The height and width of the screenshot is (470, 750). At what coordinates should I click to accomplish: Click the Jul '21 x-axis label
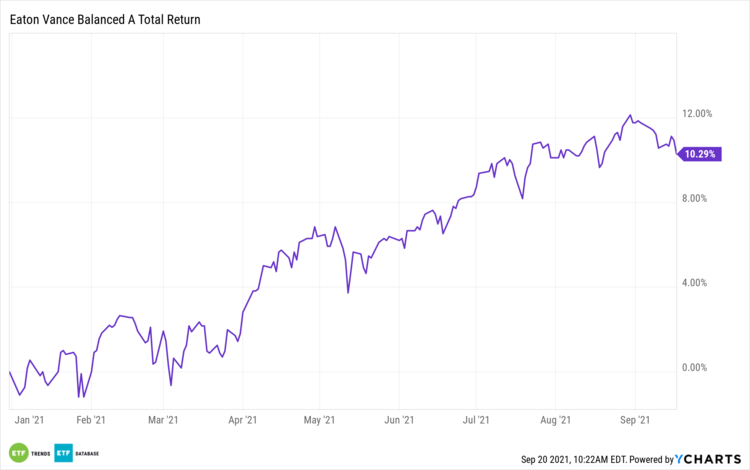(x=476, y=420)
